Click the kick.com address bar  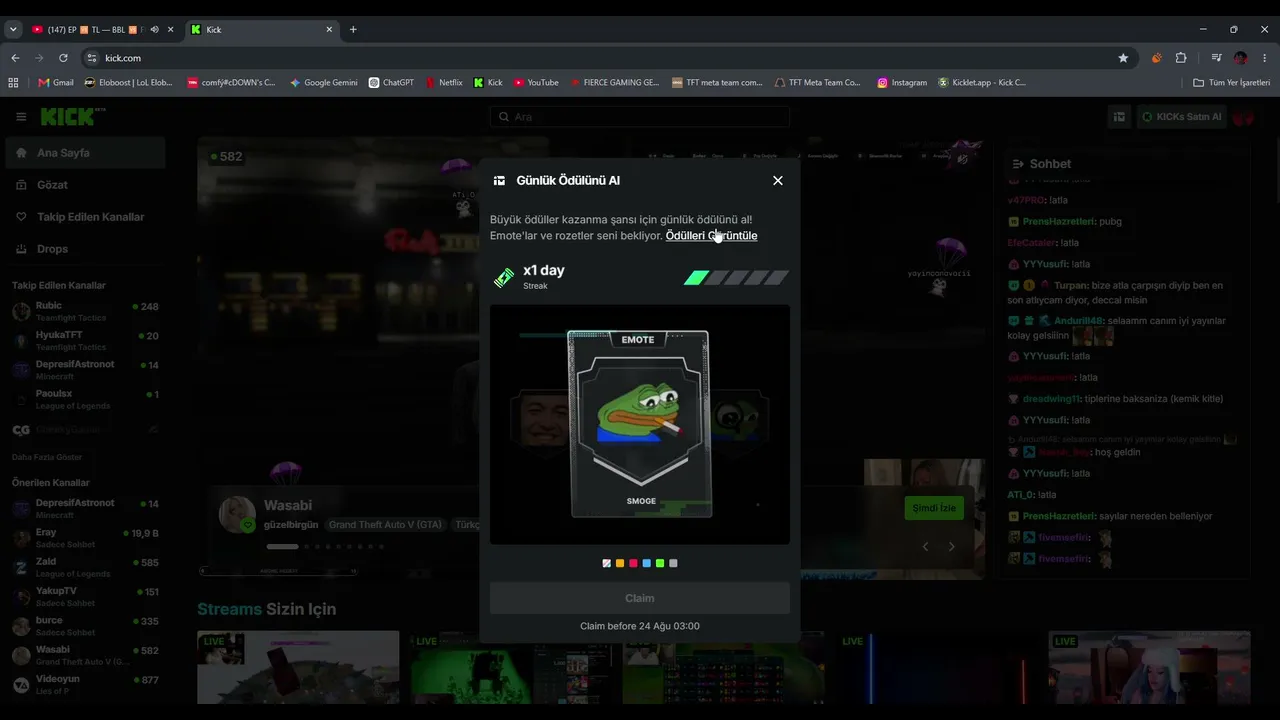tap(608, 58)
